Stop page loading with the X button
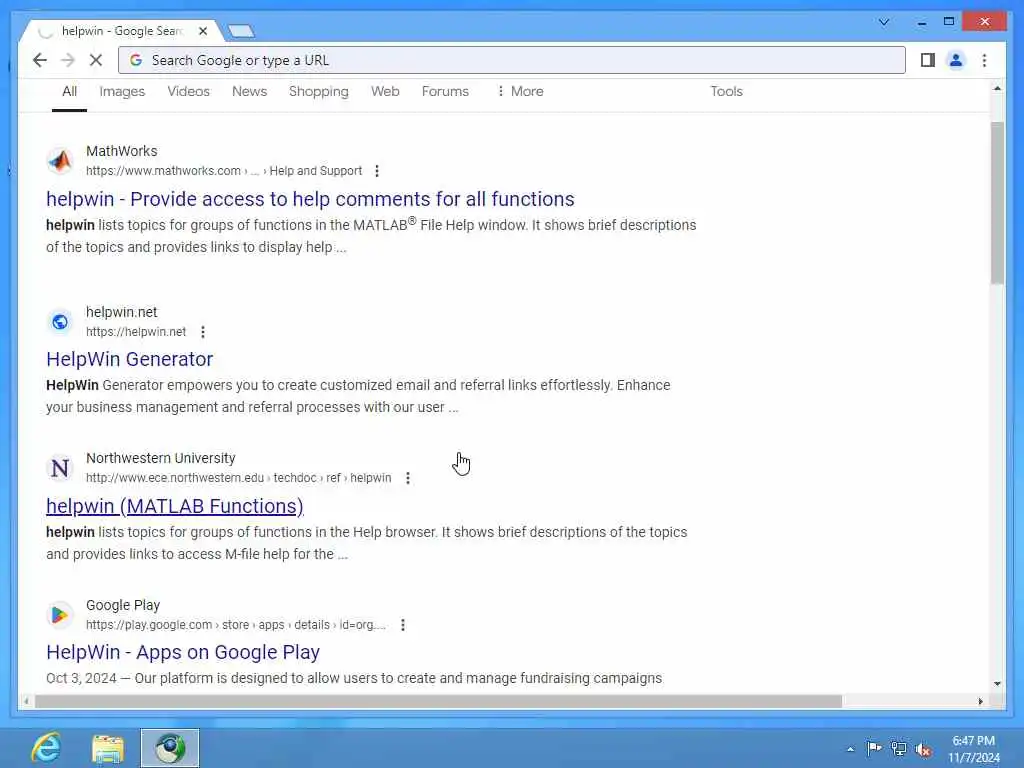Viewport: 1024px width, 768px height. (x=96, y=60)
